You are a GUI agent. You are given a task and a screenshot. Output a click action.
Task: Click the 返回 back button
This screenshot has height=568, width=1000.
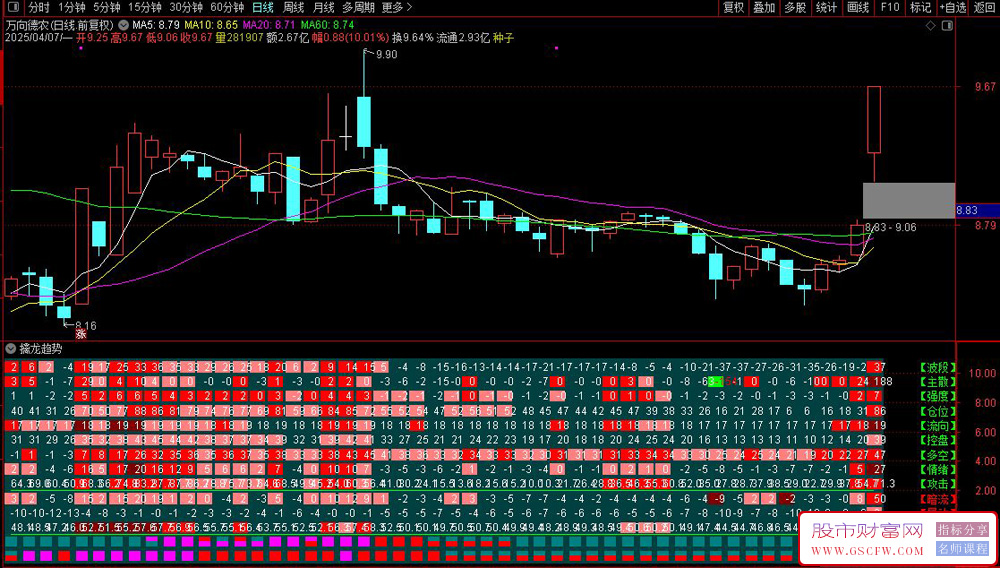click(985, 8)
